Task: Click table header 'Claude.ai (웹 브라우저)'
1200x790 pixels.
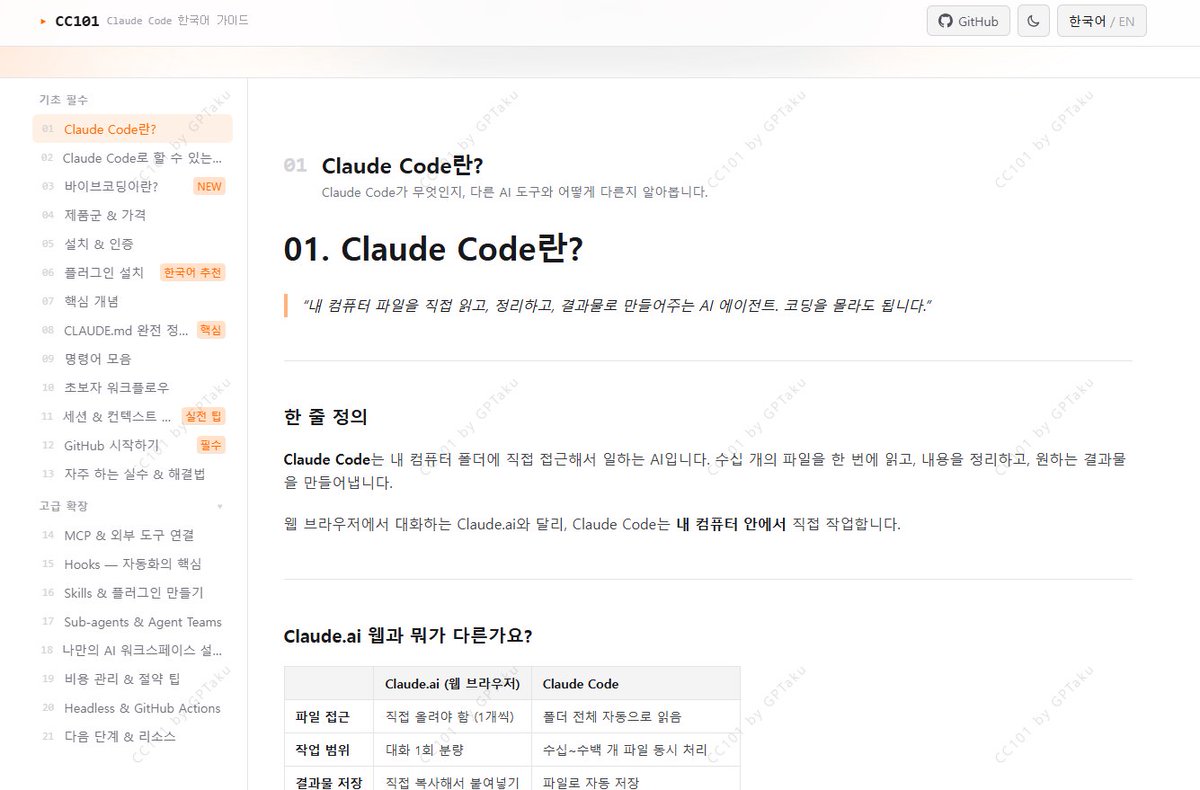Action: click(x=452, y=684)
